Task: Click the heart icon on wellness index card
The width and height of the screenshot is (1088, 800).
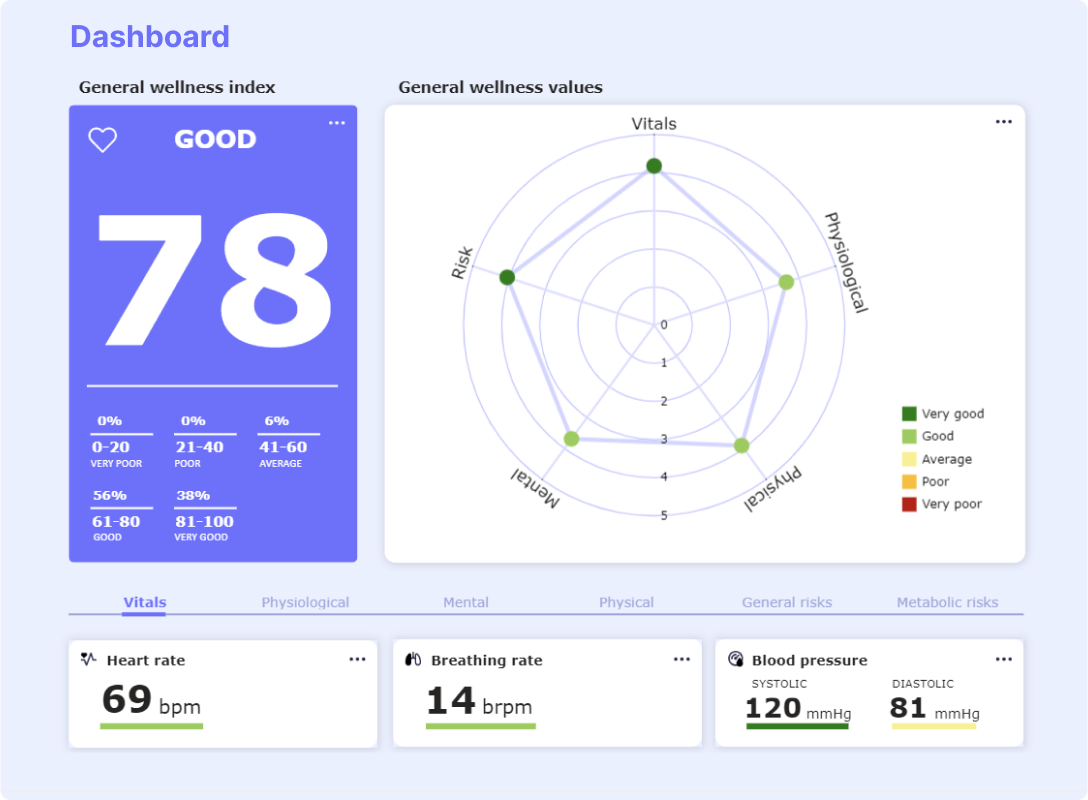Action: click(x=103, y=140)
